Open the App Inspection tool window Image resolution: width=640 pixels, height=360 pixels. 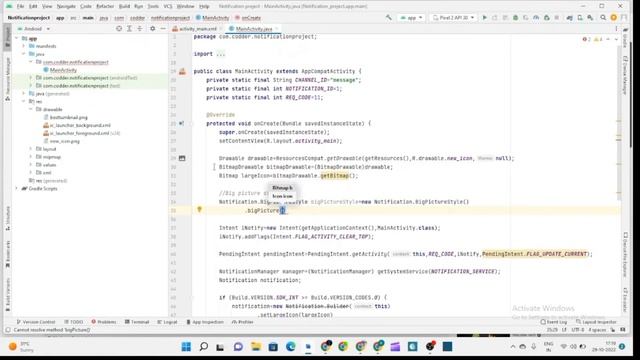click(205, 322)
